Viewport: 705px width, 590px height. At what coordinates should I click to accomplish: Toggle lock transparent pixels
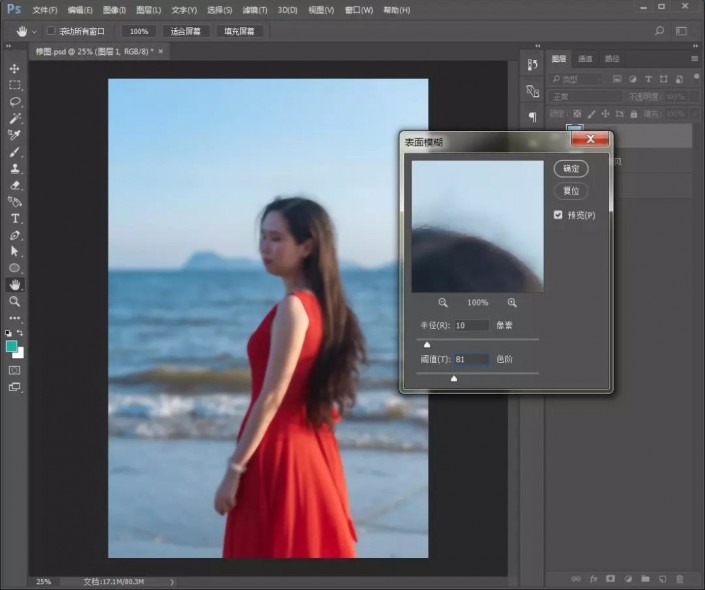(577, 114)
